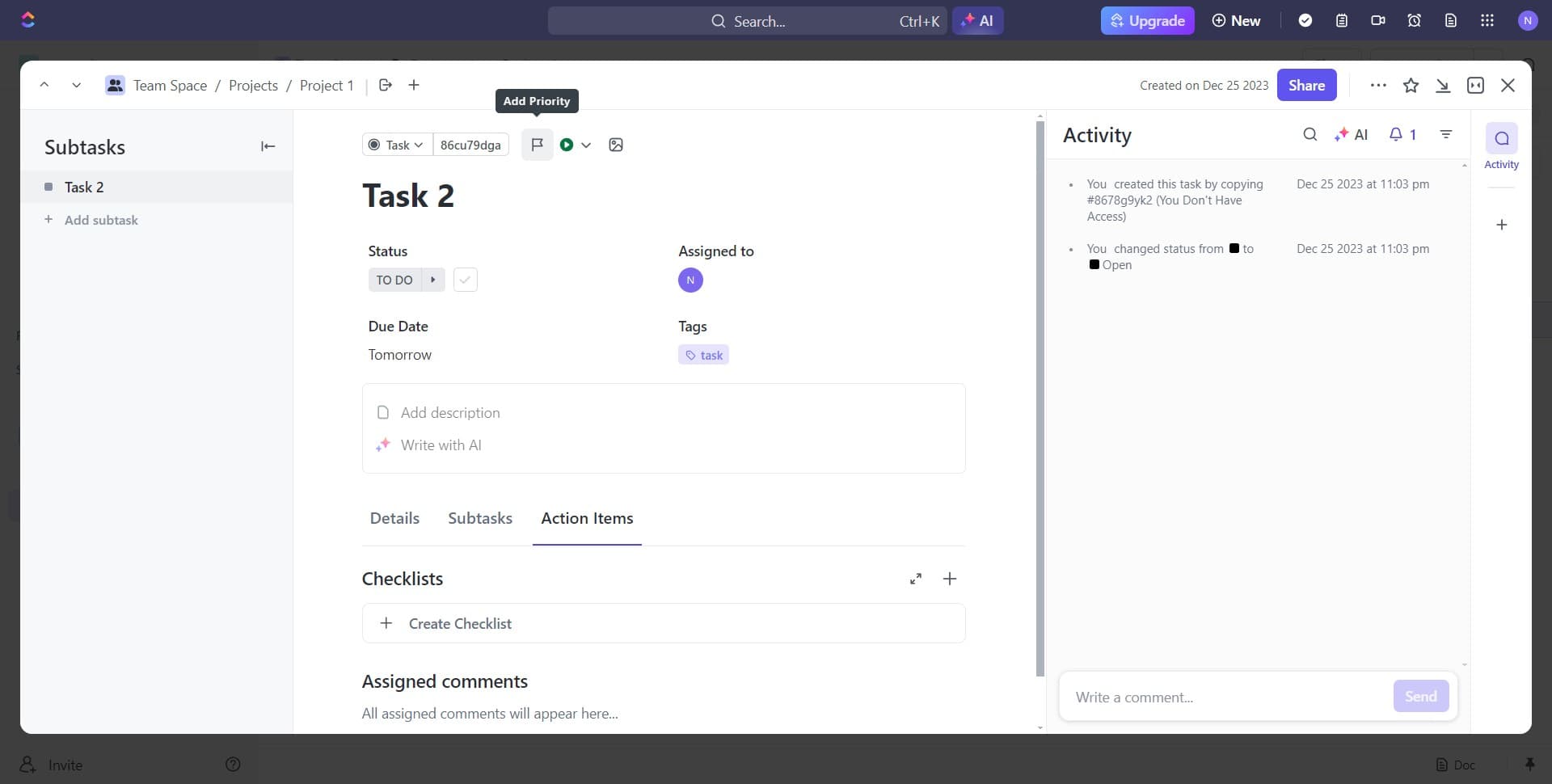Screen dimensions: 1552x784
Task: Search within the Activity panel
Action: click(1309, 135)
